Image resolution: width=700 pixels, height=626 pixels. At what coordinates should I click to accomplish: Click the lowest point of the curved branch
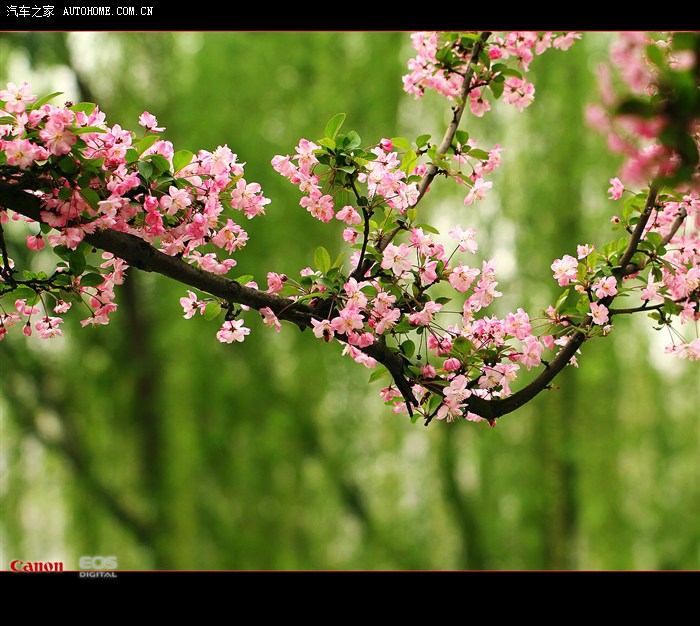tap(490, 408)
